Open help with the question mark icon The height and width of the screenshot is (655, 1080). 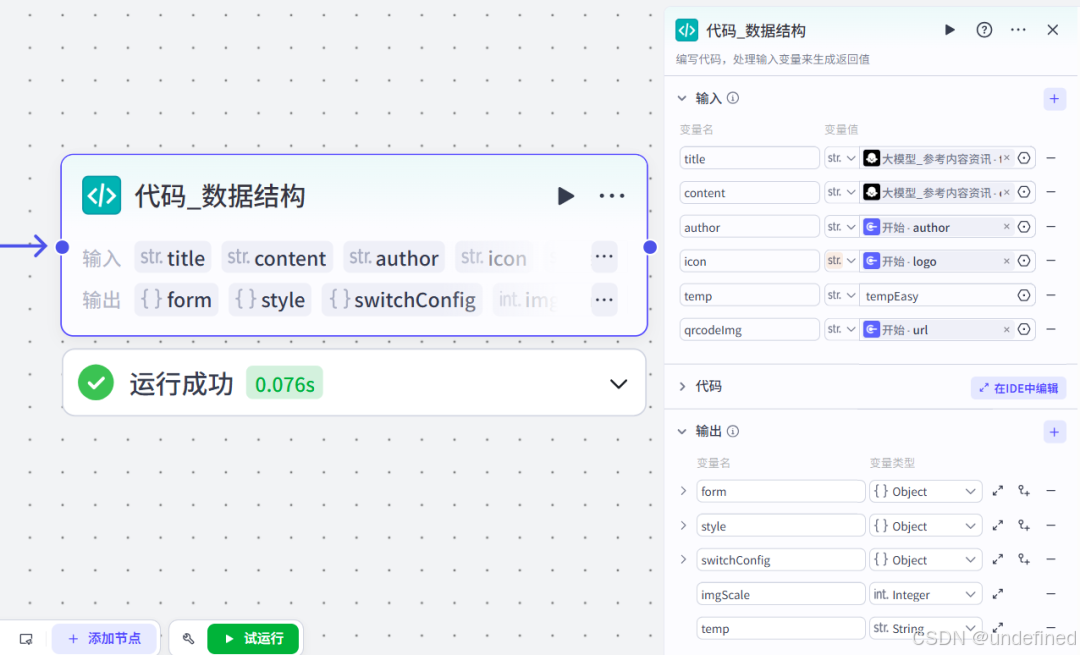984,30
